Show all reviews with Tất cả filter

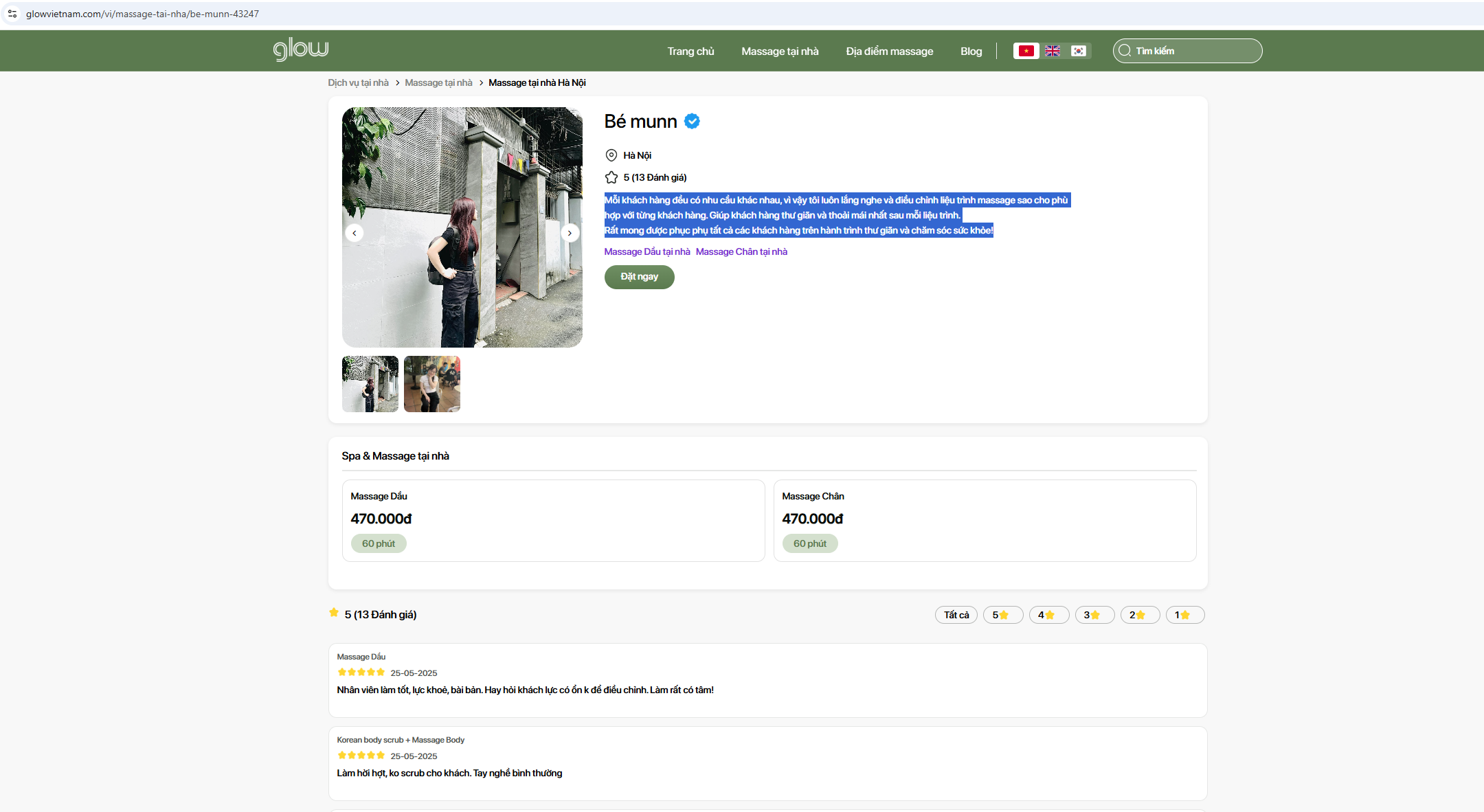[956, 615]
